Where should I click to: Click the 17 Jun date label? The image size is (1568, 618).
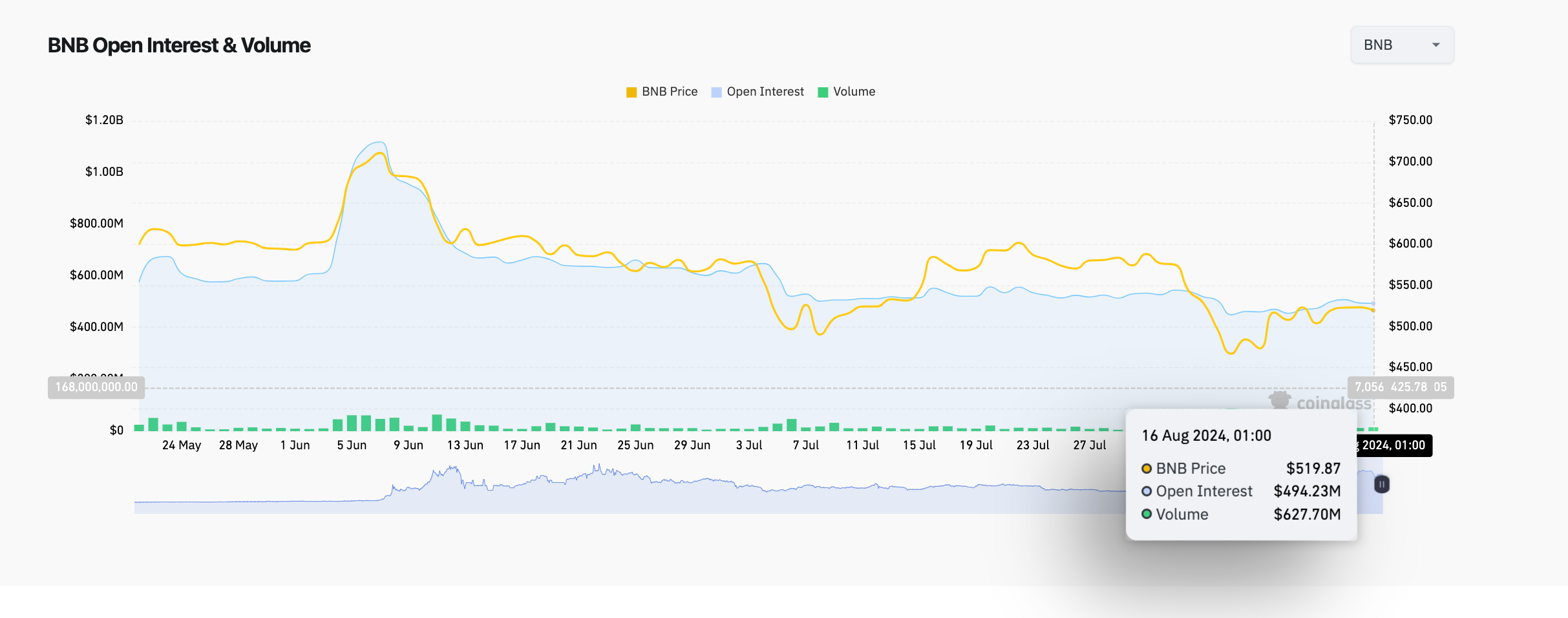click(522, 445)
